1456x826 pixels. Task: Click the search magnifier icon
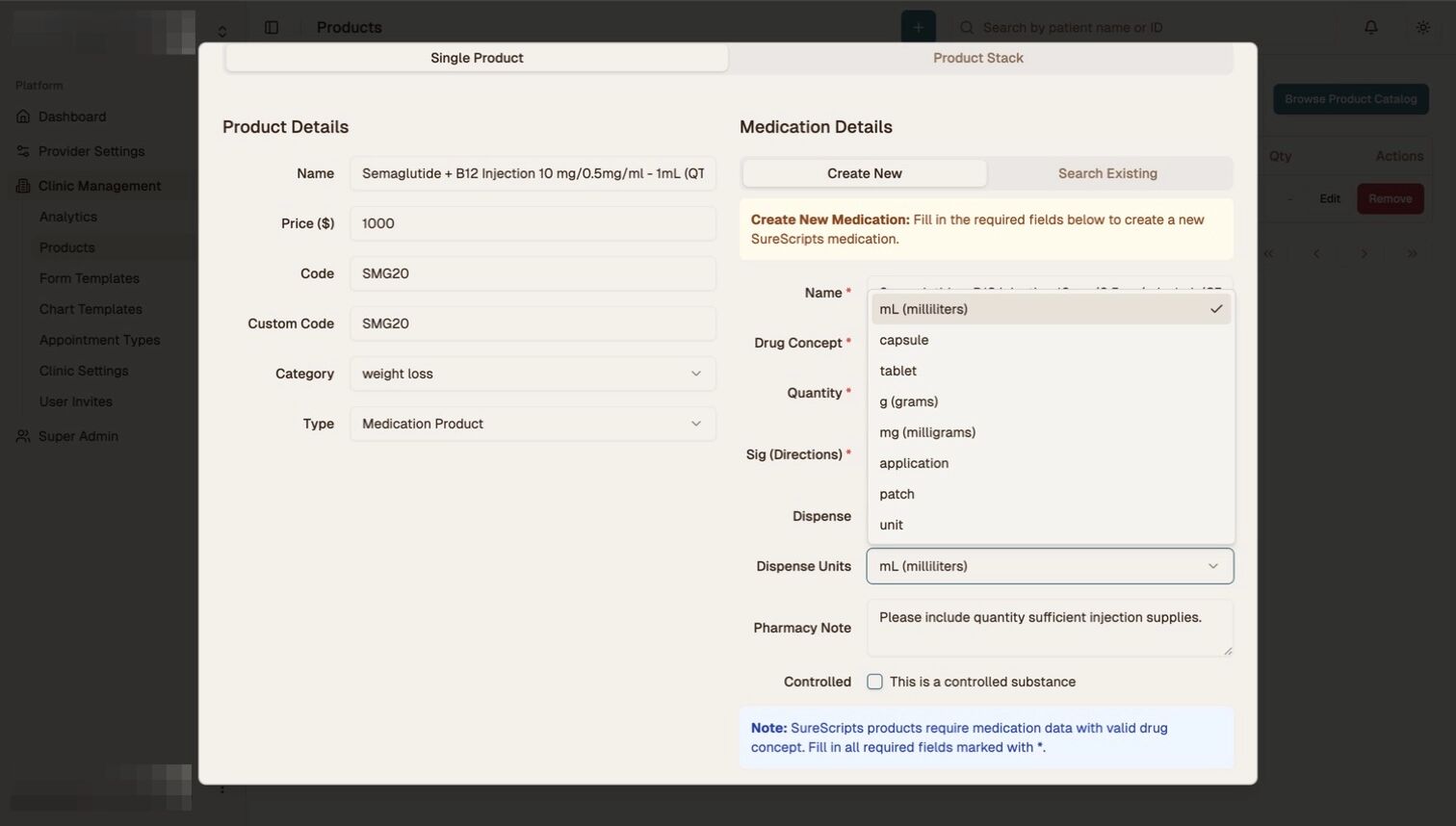[x=967, y=28]
